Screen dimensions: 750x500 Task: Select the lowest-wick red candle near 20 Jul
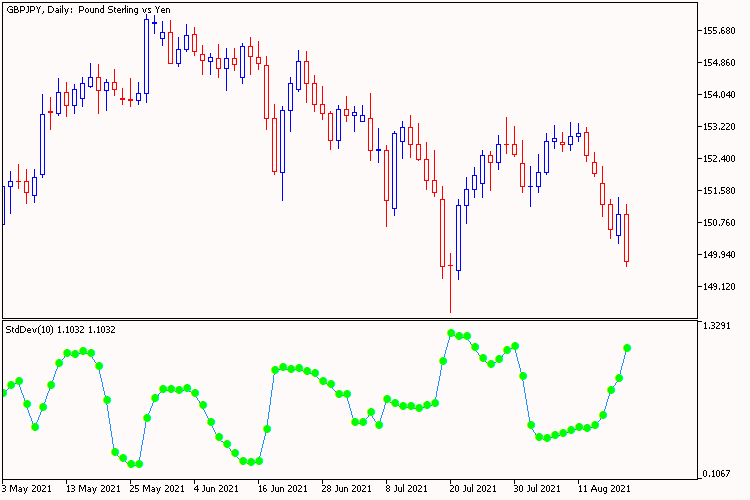pyautogui.click(x=451, y=282)
